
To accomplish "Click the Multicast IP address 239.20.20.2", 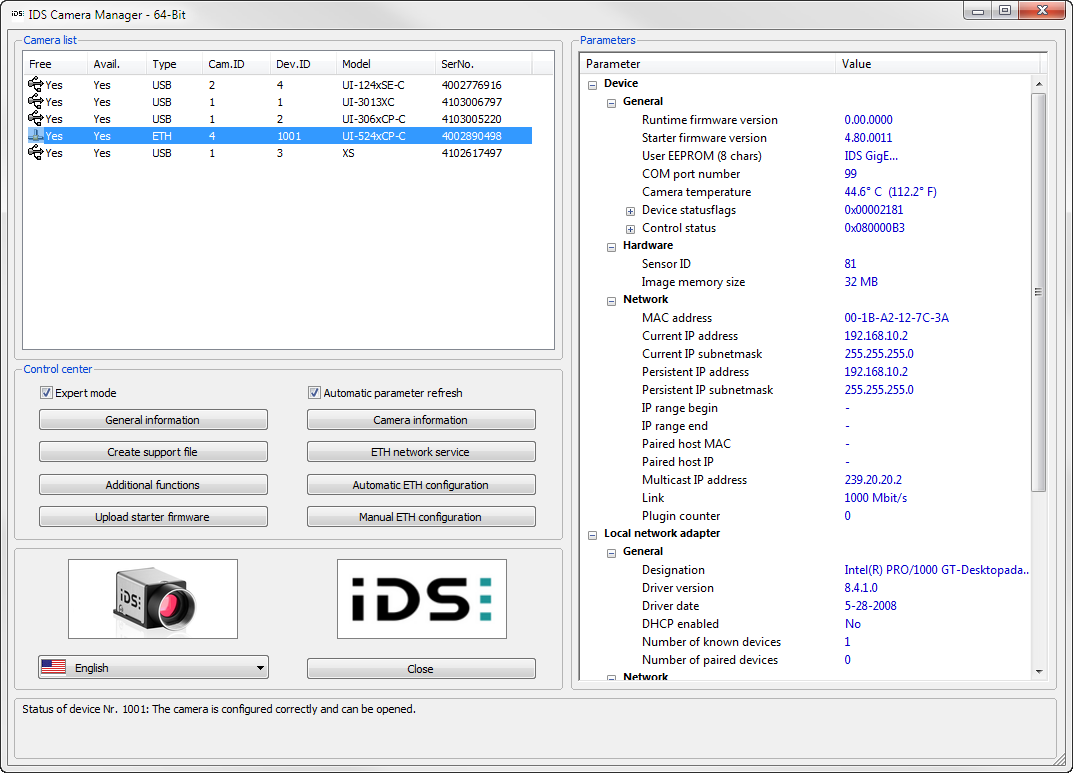I will point(873,480).
